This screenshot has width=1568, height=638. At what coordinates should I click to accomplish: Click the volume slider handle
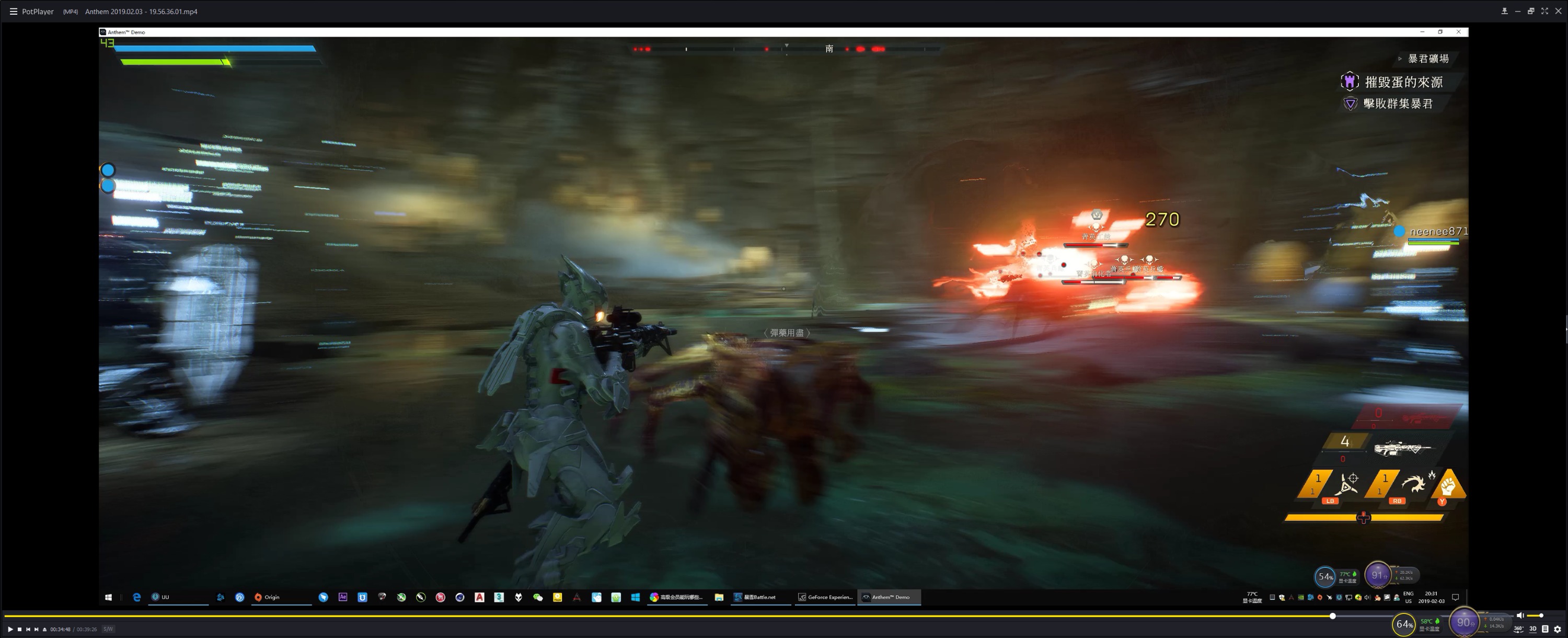point(1541,616)
